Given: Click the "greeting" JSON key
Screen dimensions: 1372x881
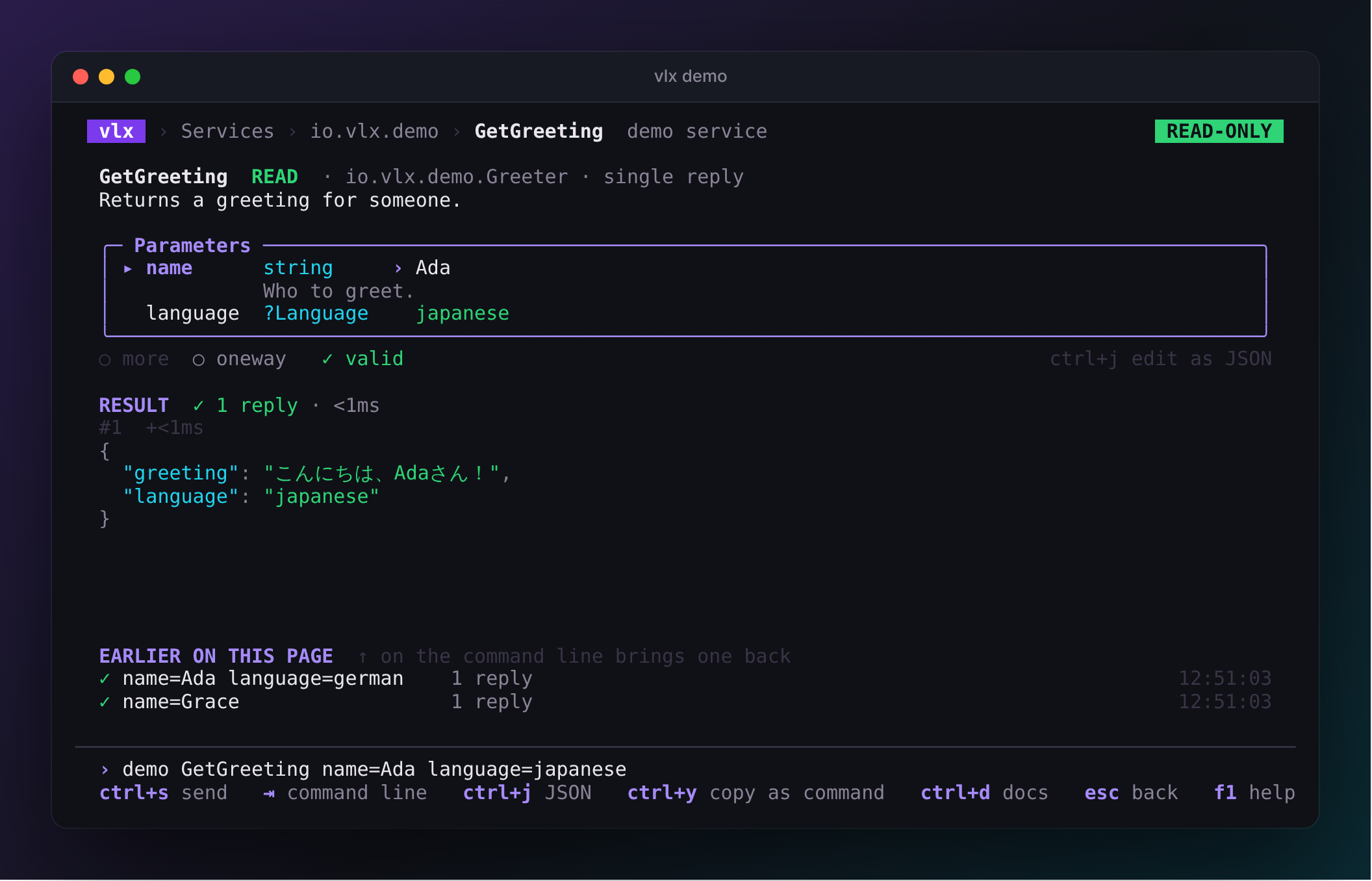Looking at the screenshot, I should 181,473.
